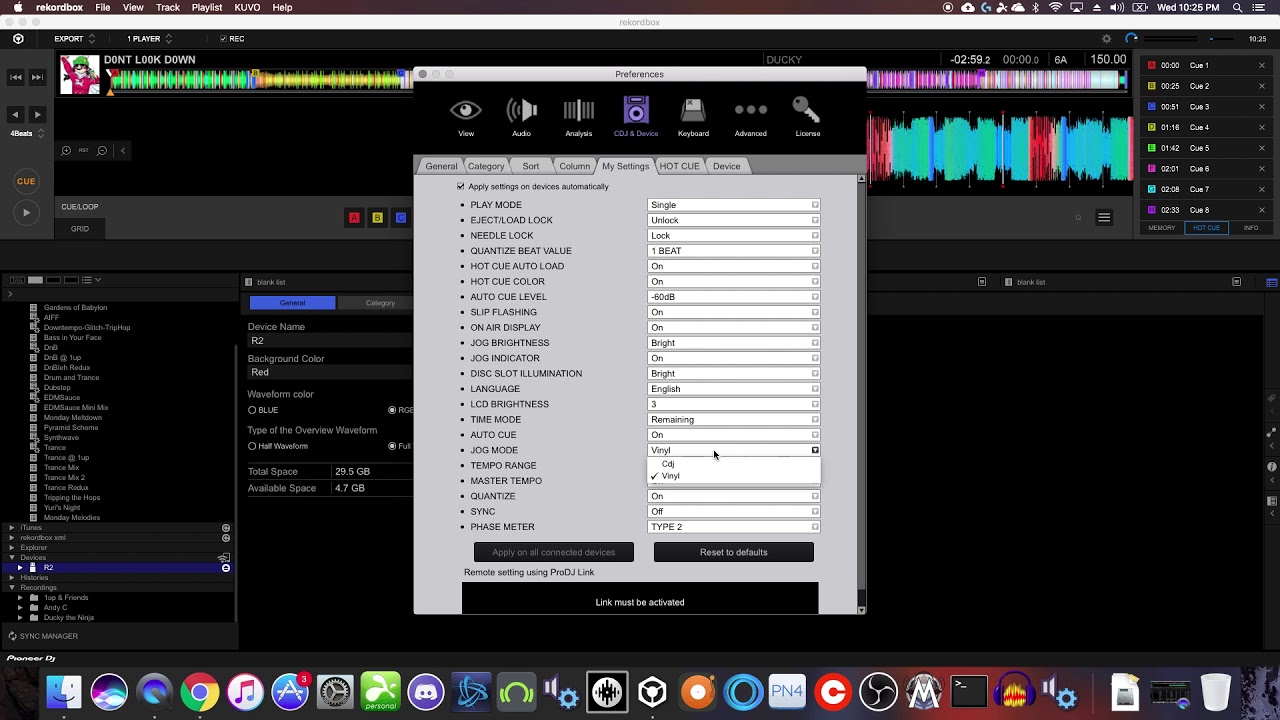Click the track artwork thumbnail
1280x720 pixels.
tap(80, 74)
